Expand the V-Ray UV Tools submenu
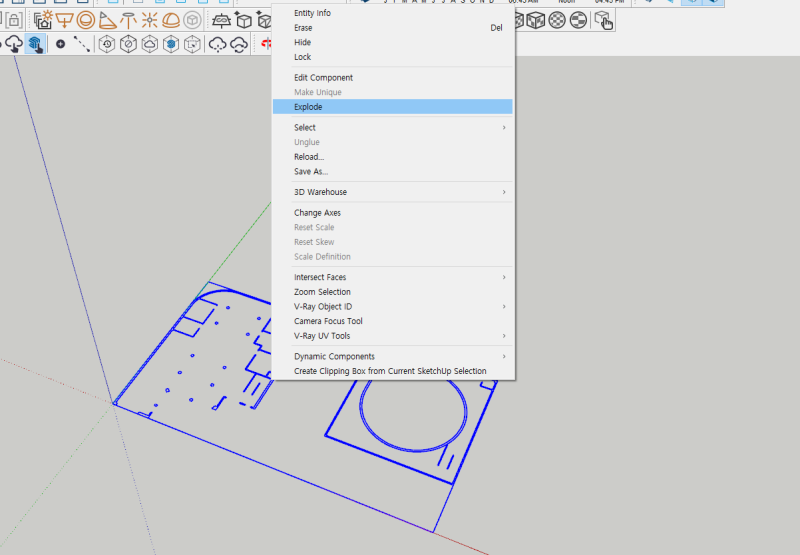800x555 pixels. point(392,336)
